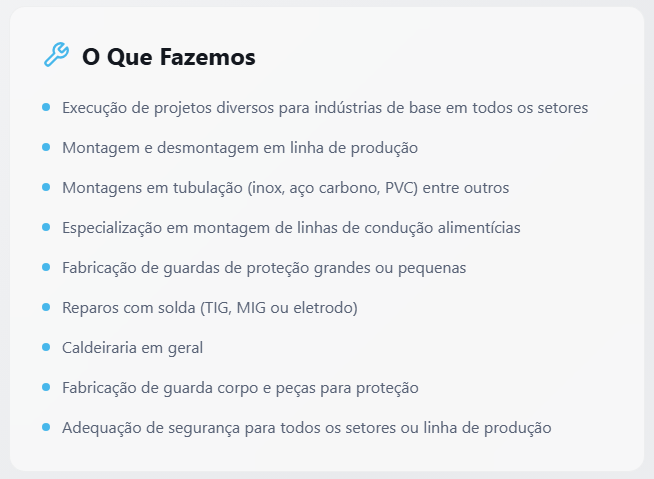Click the 'O Que Fazemos' heading
The width and height of the screenshot is (654, 479).
click(169, 57)
